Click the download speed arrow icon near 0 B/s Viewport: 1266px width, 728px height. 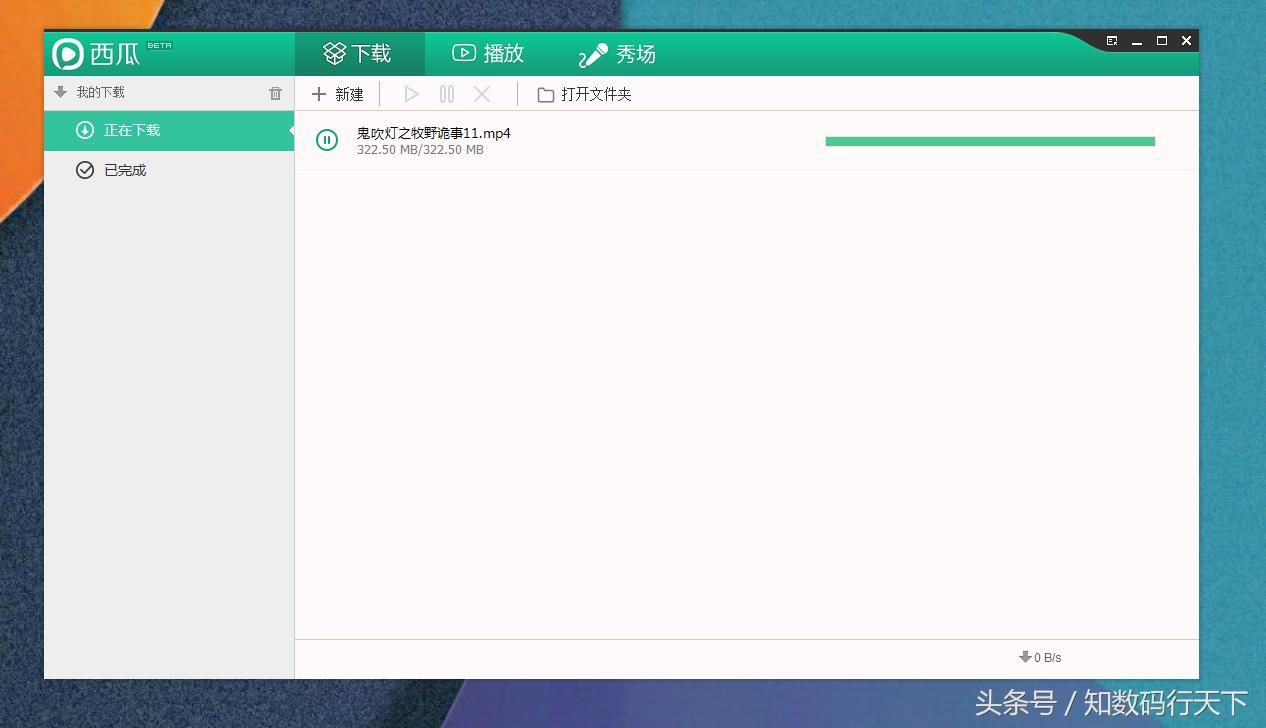1024,657
